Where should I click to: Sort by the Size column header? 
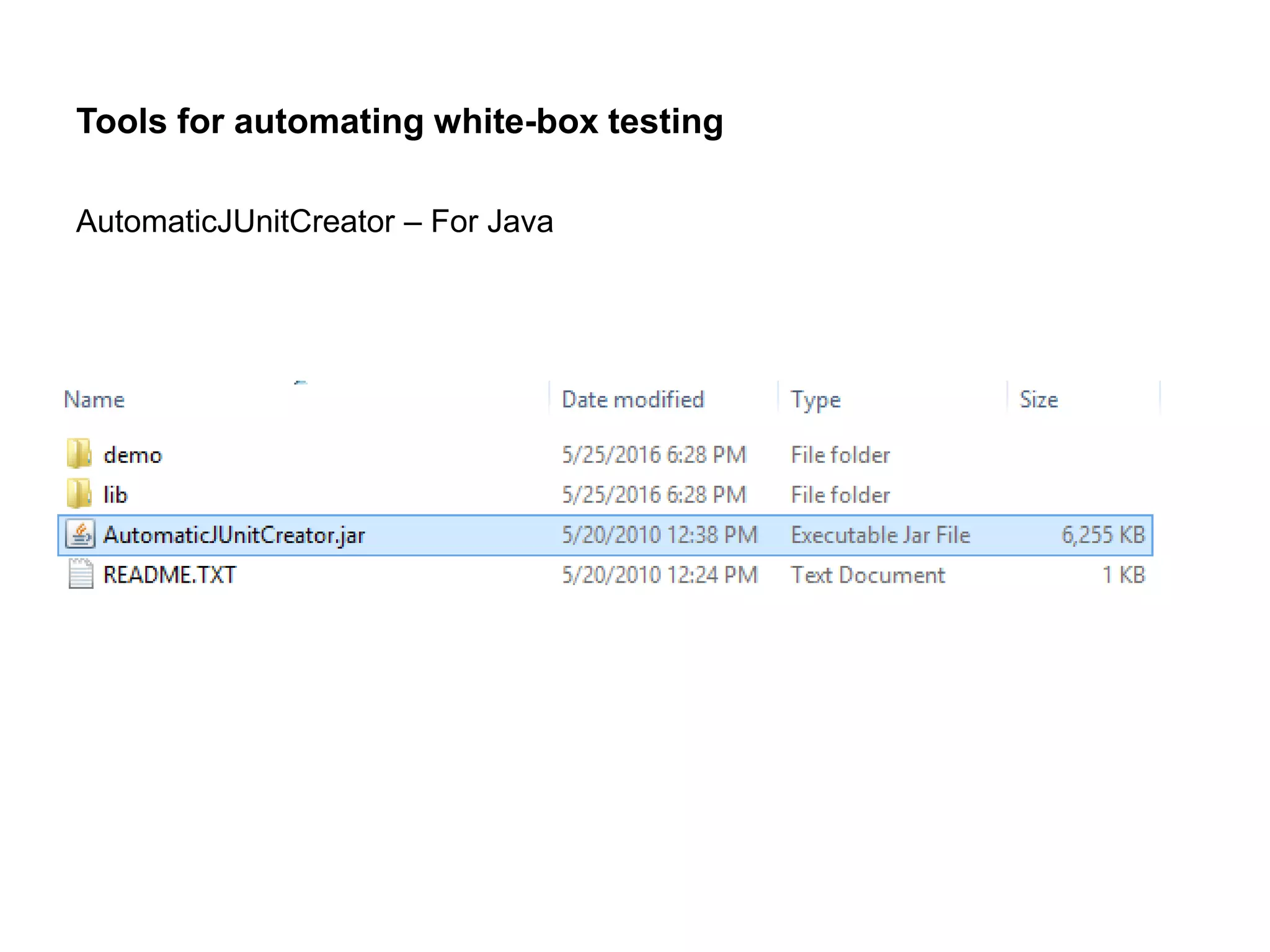click(1039, 400)
